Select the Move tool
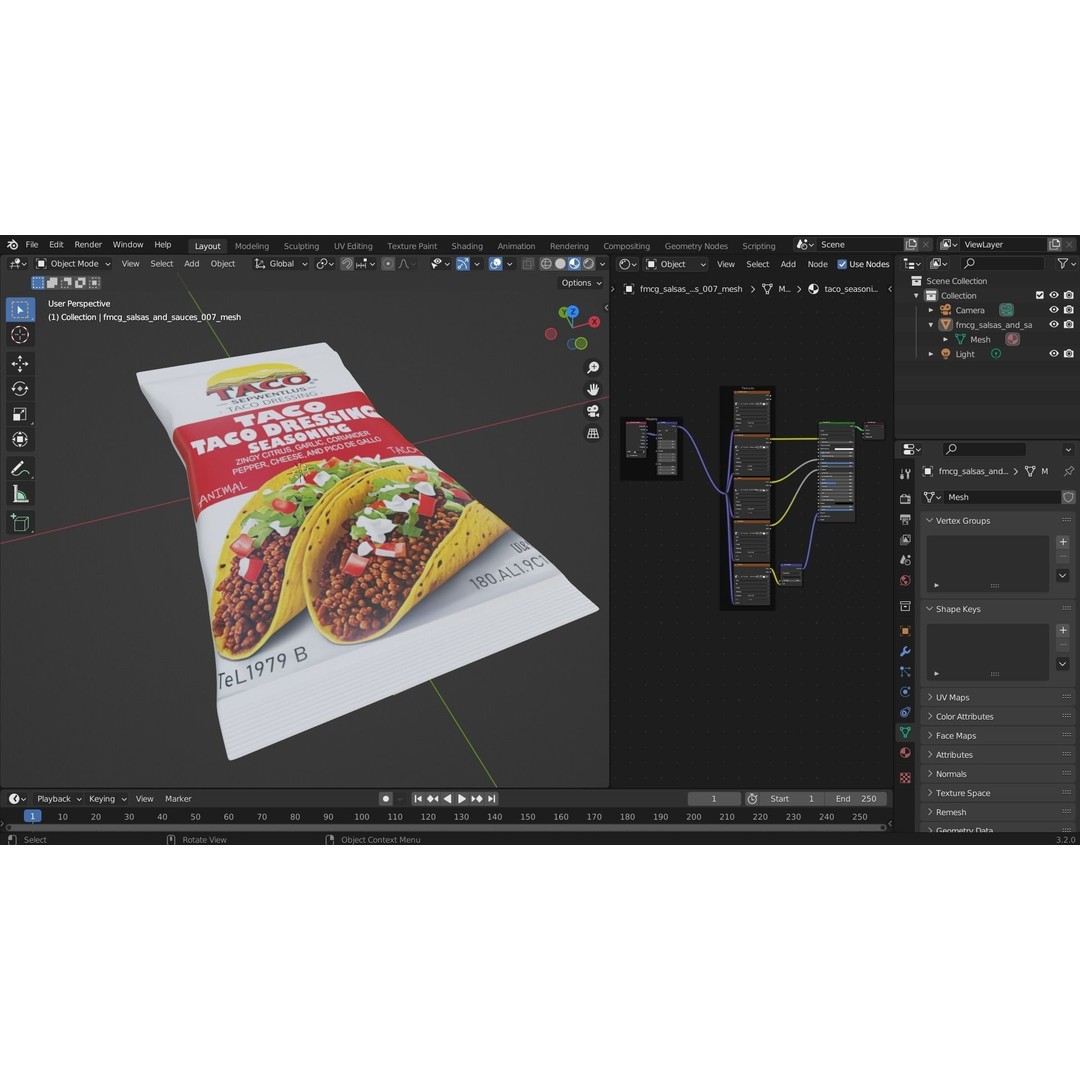1080x1080 pixels. (x=20, y=363)
